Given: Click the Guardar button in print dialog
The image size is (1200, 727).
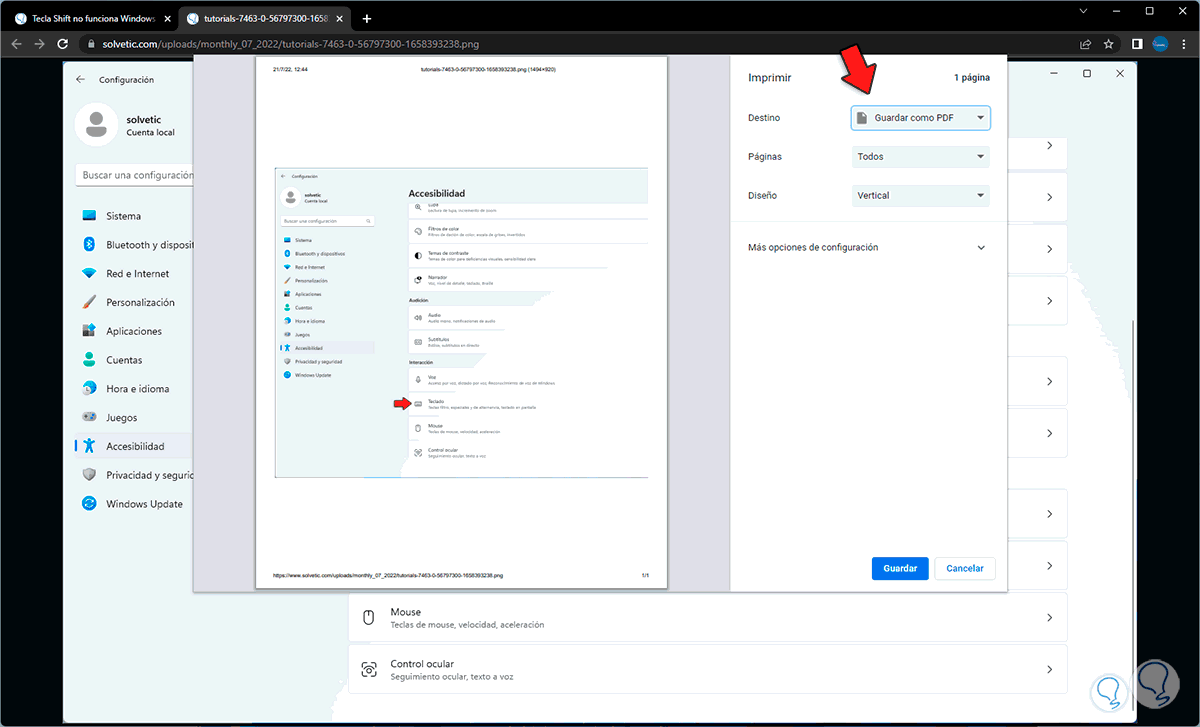Looking at the screenshot, I should 900,568.
